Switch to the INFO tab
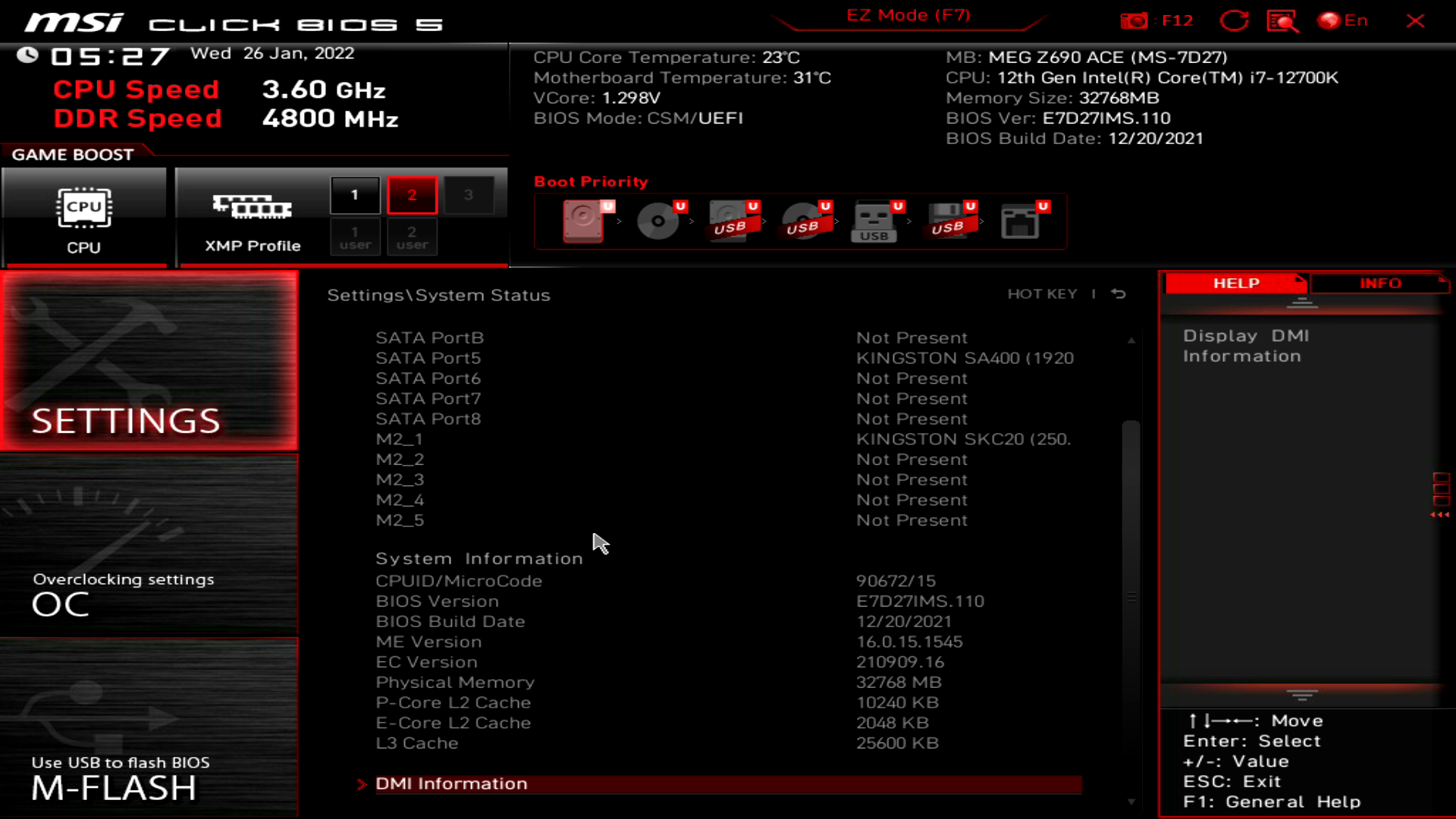1456x819 pixels. (1380, 283)
